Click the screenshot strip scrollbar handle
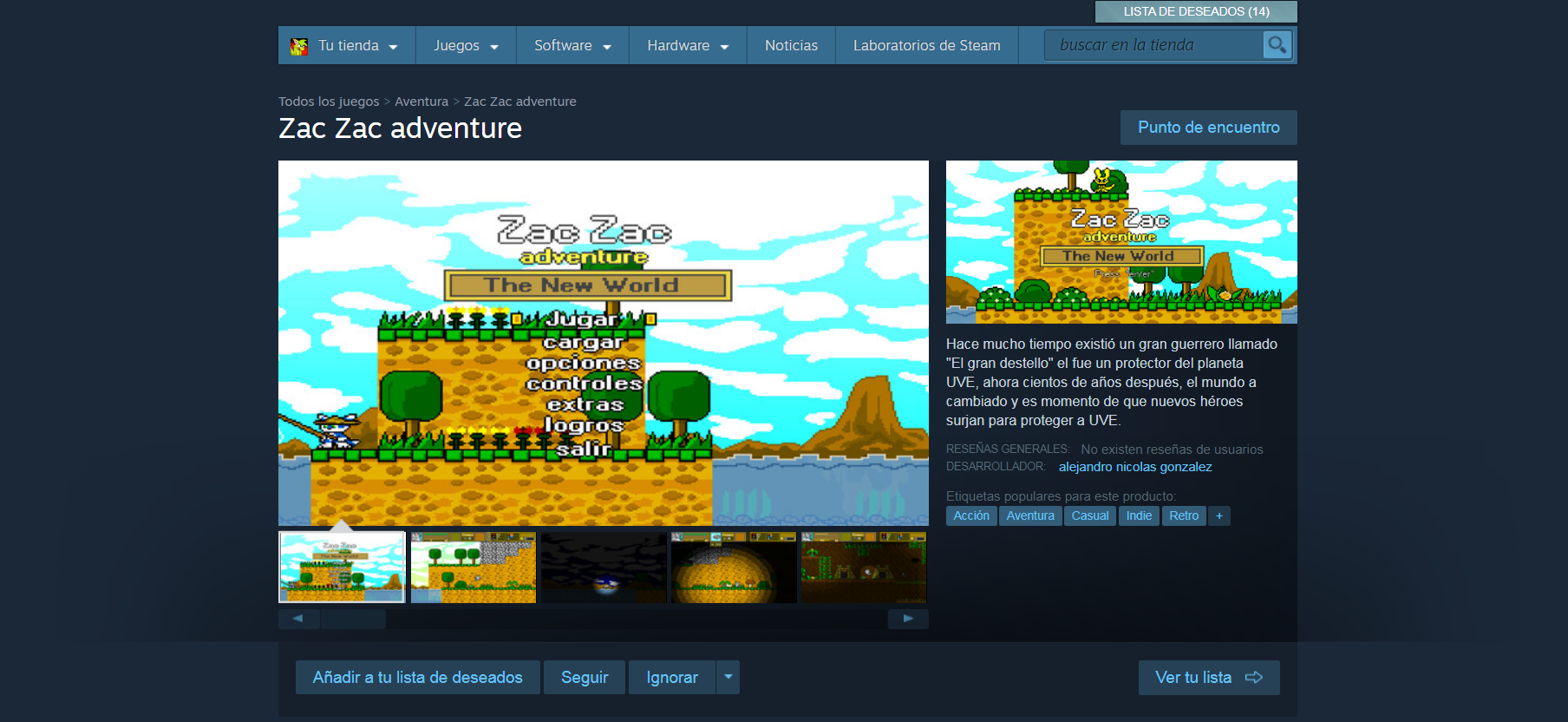The width and height of the screenshot is (1568, 722). 353,619
